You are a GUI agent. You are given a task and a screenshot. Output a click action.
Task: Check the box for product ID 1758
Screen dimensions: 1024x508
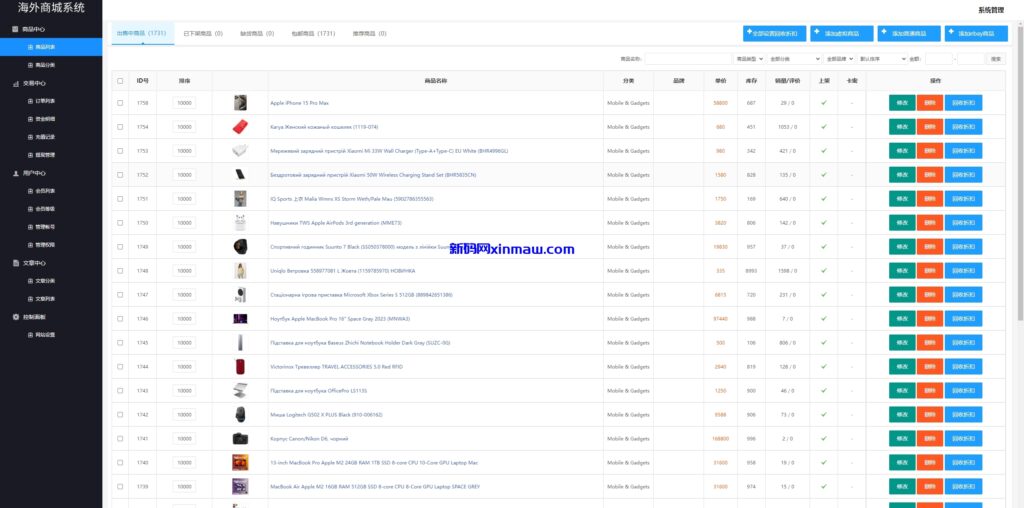[120, 103]
